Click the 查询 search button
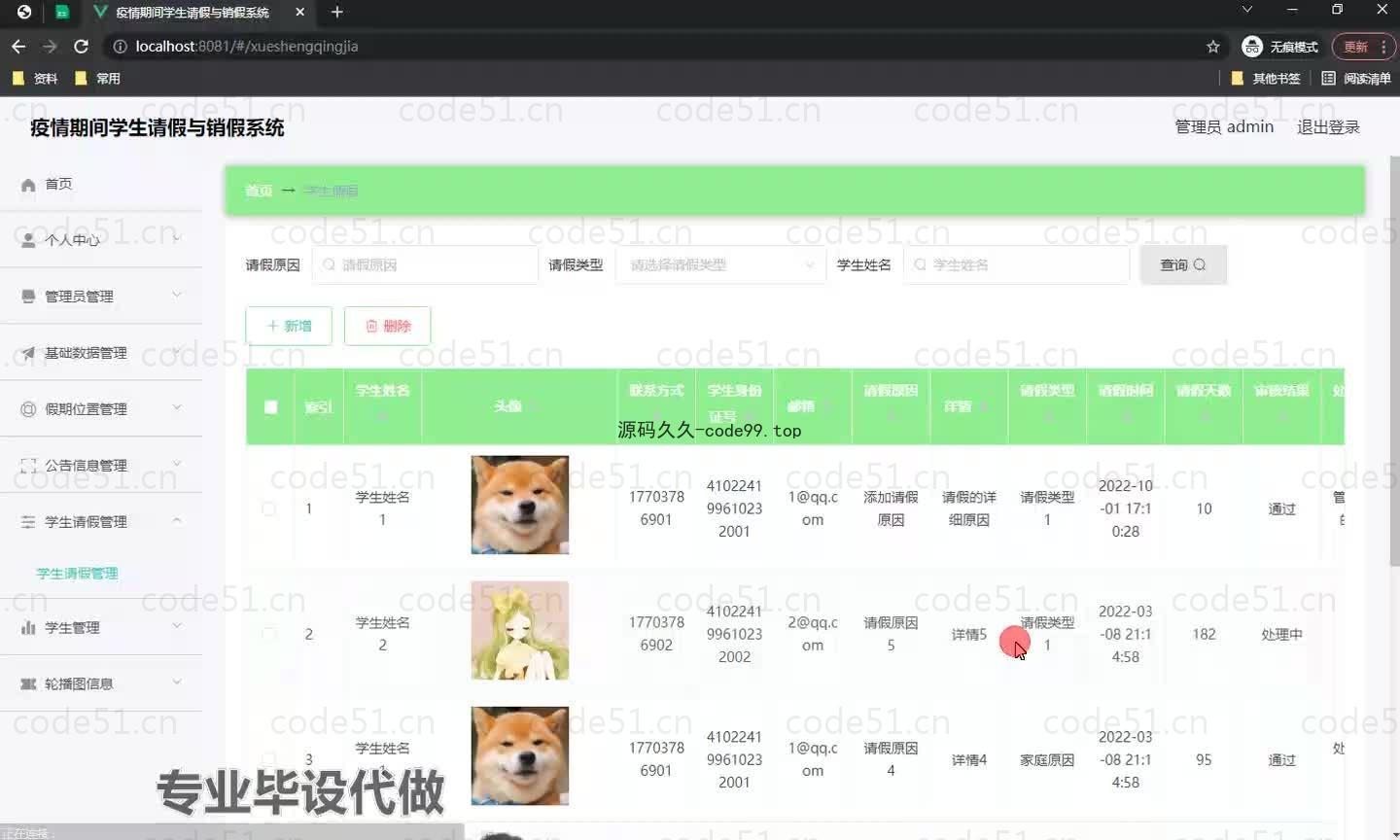Image resolution: width=1400 pixels, height=840 pixels. [1183, 264]
